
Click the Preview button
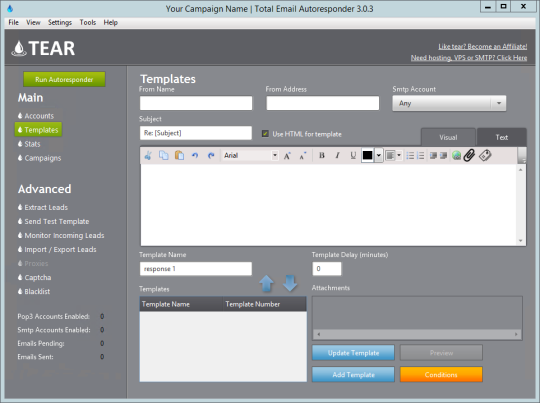click(x=441, y=353)
